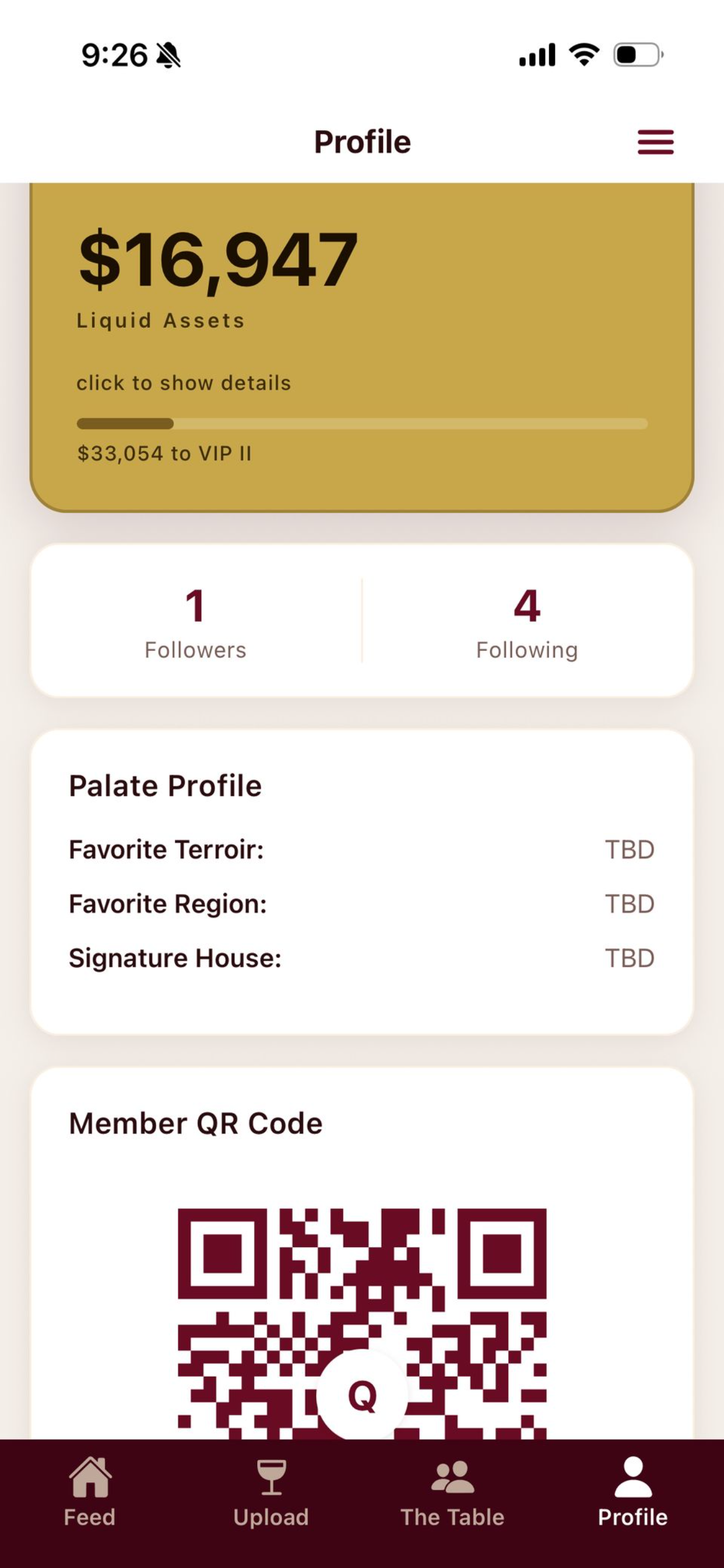The height and width of the screenshot is (1568, 724).
Task: Open the hamburger menu icon
Action: point(655,142)
